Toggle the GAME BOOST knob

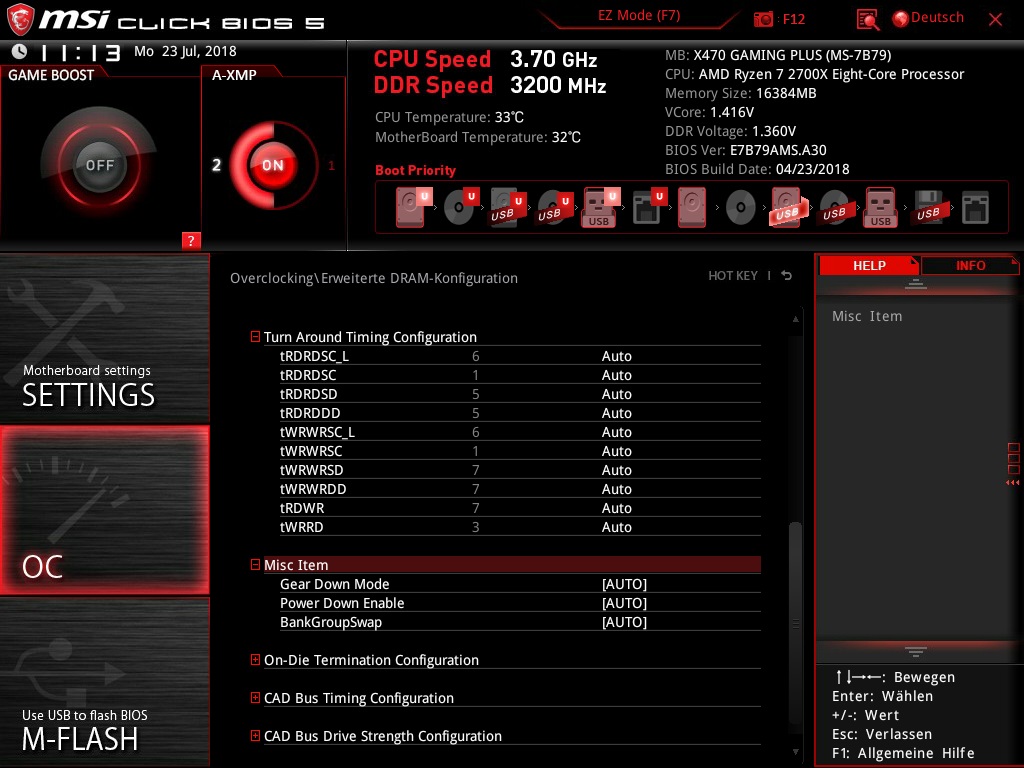pos(99,165)
